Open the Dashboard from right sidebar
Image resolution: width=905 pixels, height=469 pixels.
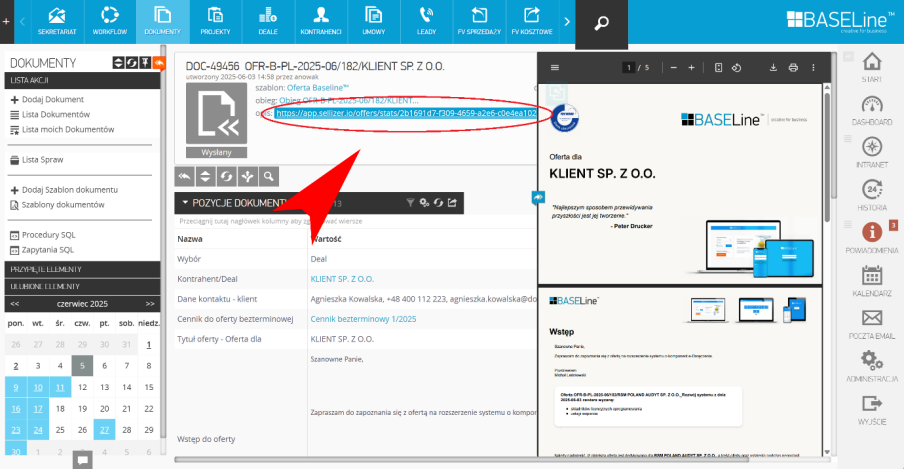(871, 109)
